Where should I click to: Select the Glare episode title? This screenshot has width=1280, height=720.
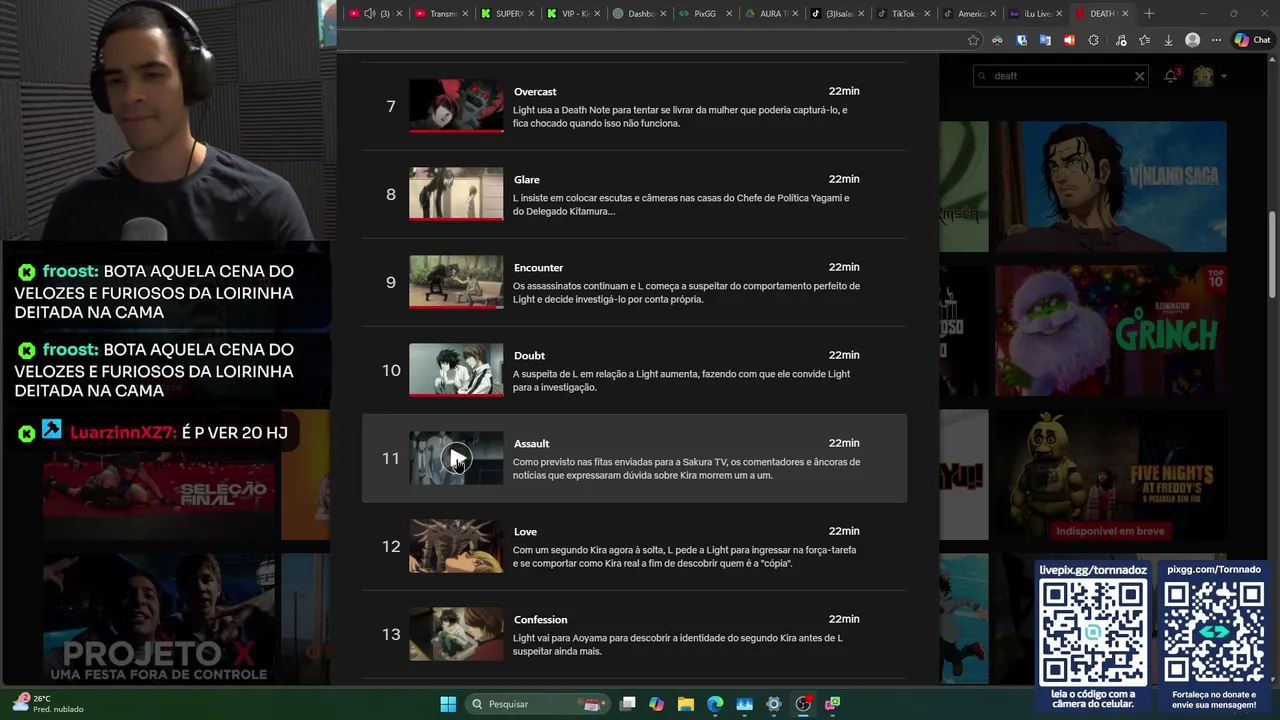pos(527,180)
